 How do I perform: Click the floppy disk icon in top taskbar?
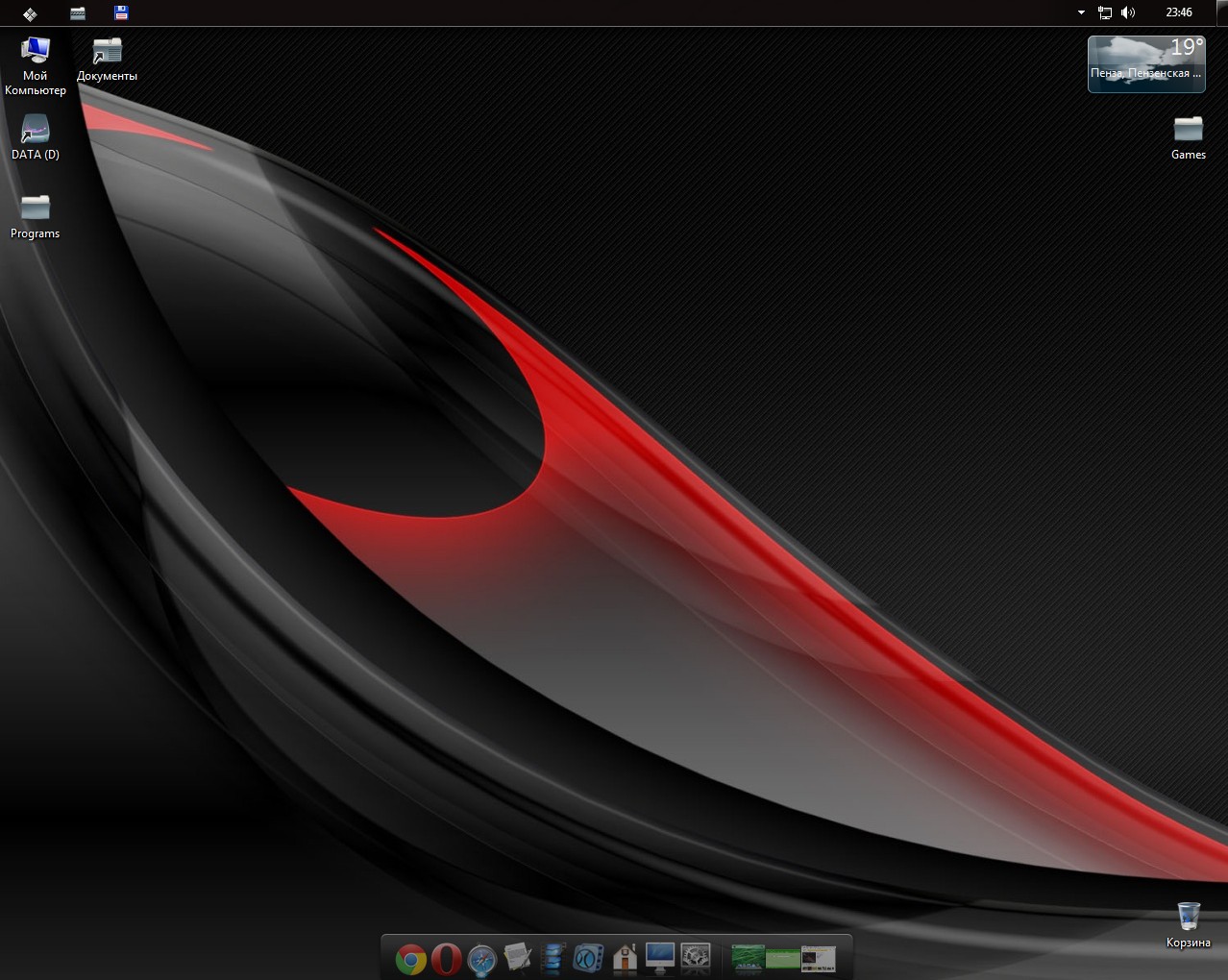click(x=121, y=13)
